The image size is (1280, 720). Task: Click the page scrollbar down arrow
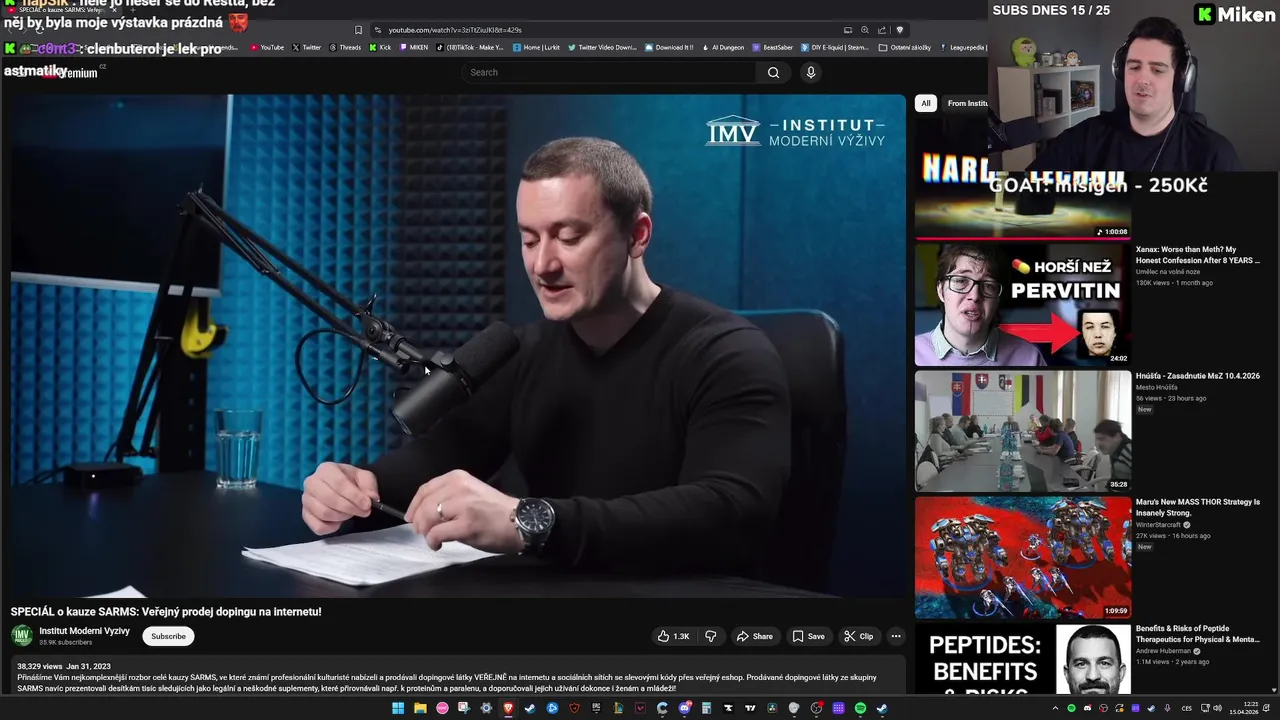(1274, 690)
